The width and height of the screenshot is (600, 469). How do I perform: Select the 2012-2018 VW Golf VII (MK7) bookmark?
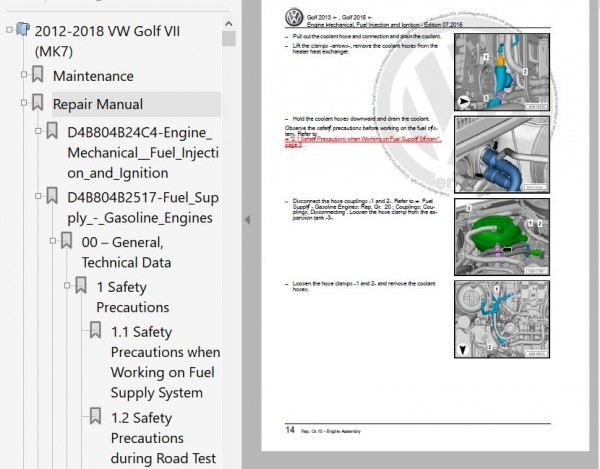tap(107, 41)
